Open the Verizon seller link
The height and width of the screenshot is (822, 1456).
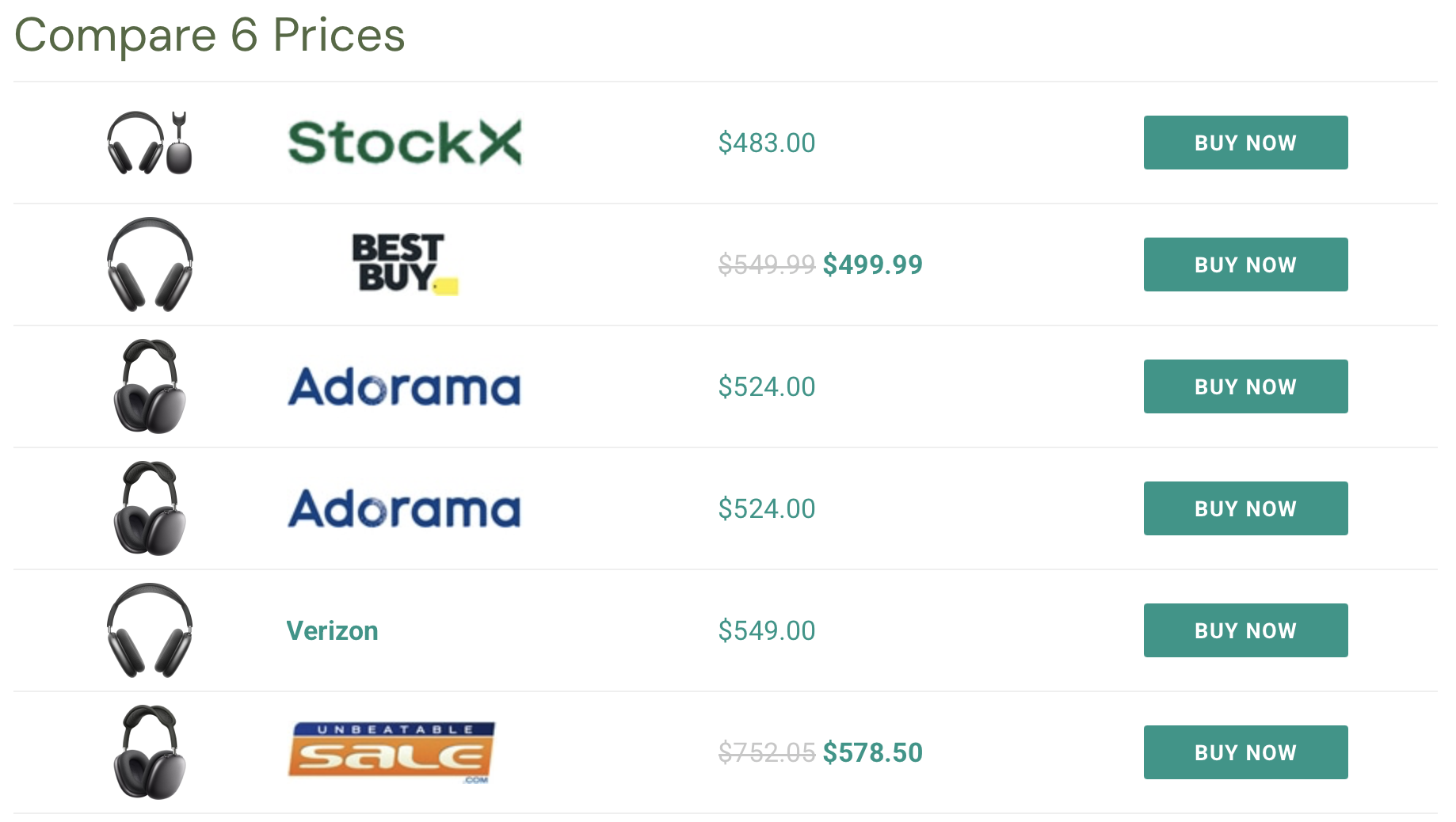pyautogui.click(x=332, y=630)
